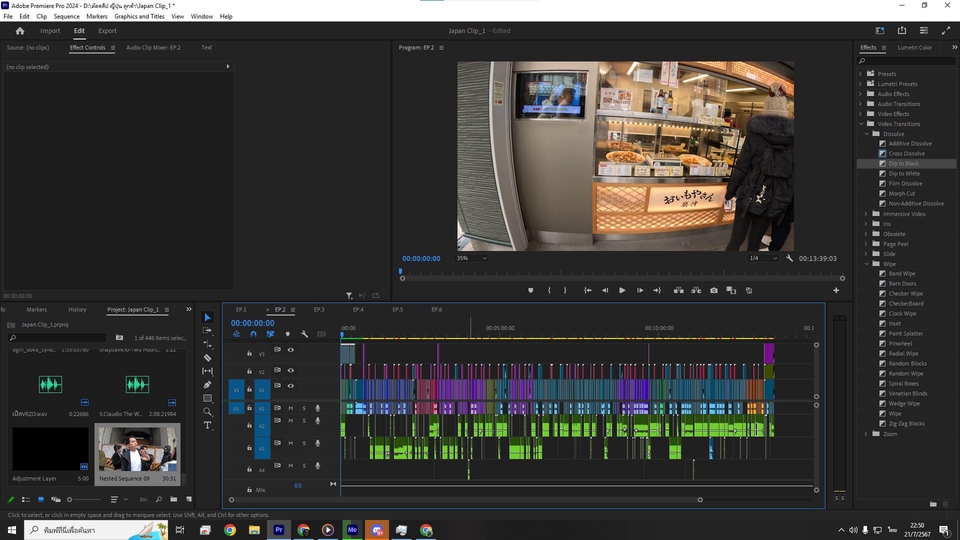
Task: Open timeline display settings wrench
Action: [304, 334]
